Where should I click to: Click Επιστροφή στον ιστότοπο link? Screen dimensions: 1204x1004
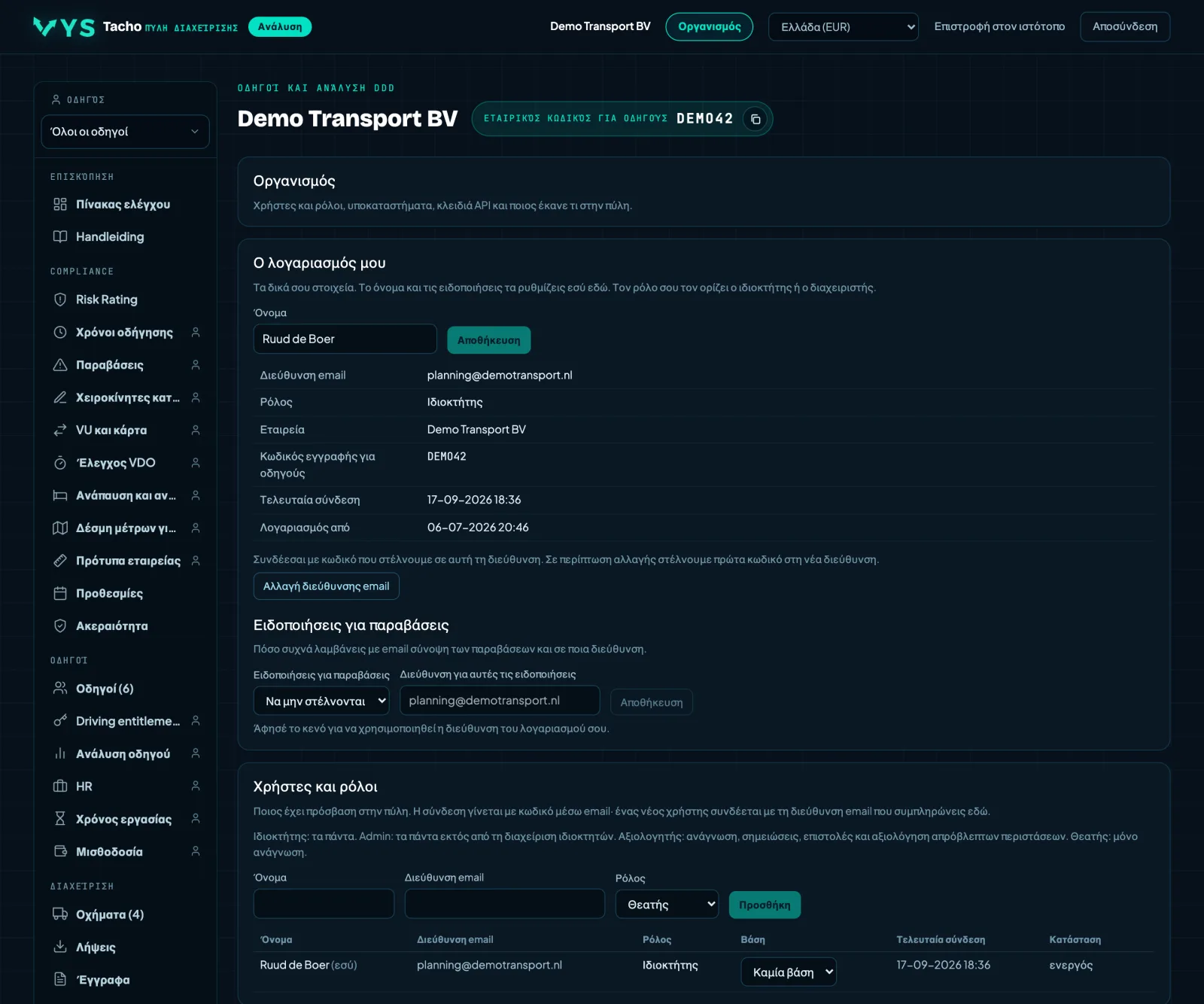999,26
